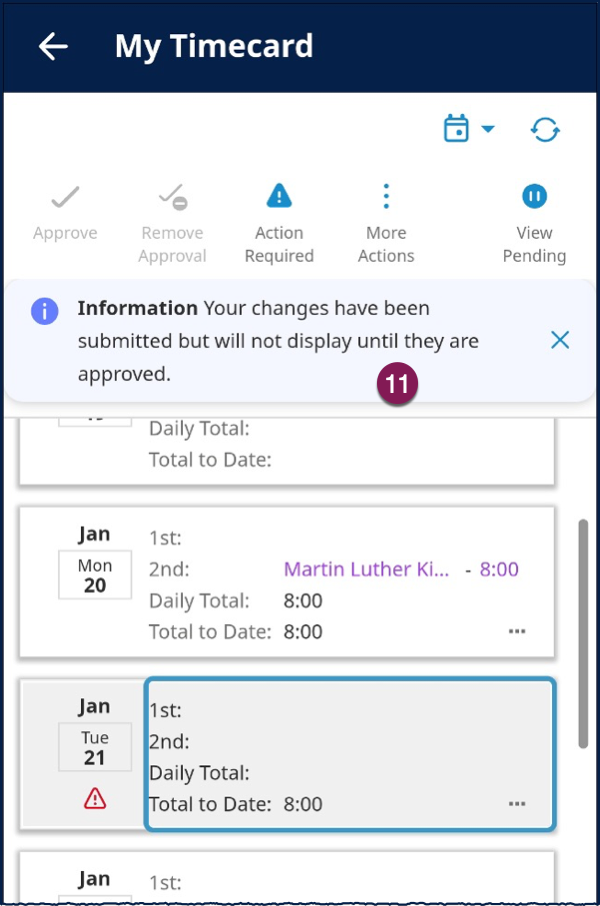Open the More Actions three-dot menu
600x906 pixels.
[x=386, y=196]
